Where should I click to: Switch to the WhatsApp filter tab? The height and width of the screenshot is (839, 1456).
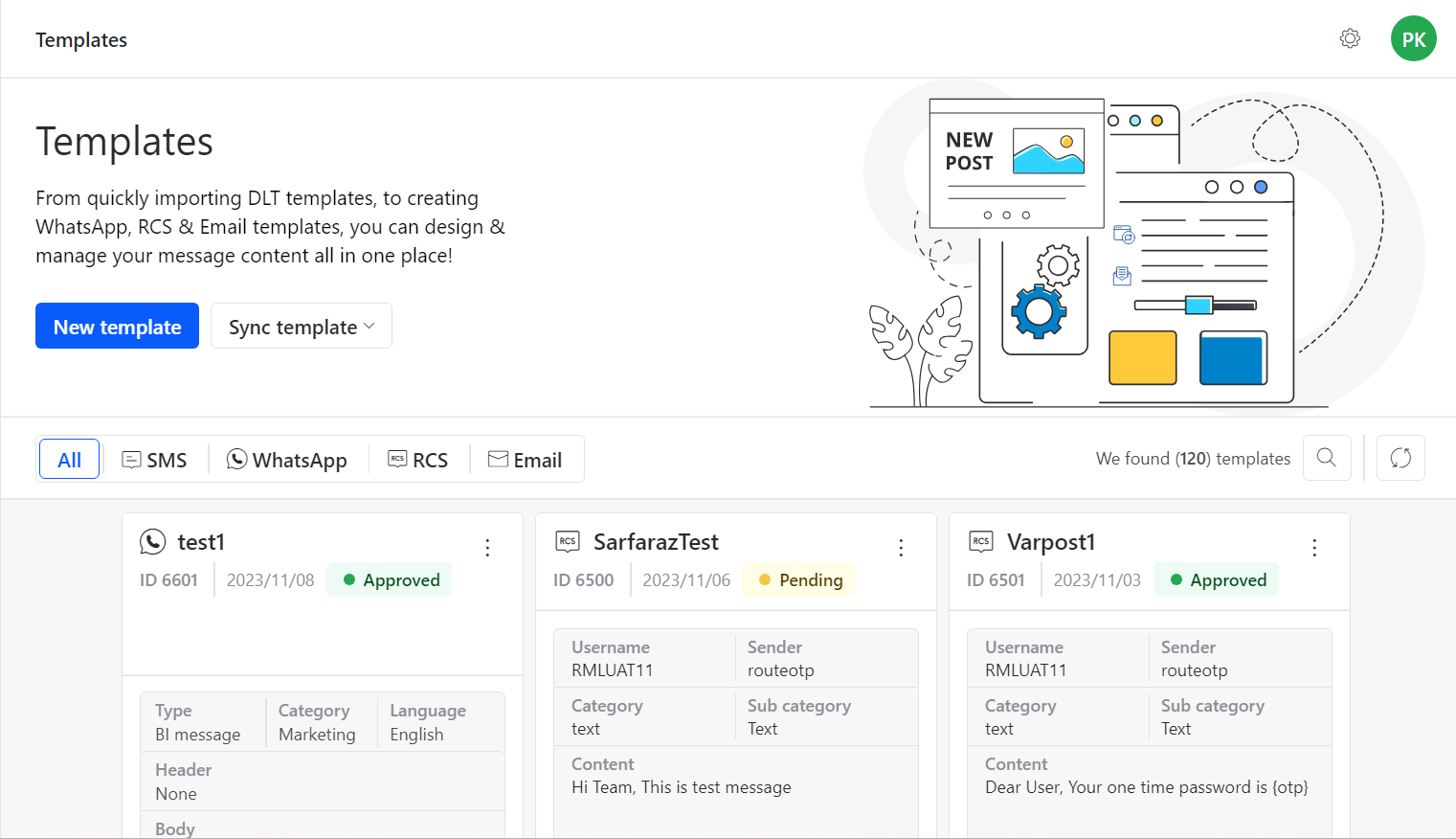pos(287,460)
